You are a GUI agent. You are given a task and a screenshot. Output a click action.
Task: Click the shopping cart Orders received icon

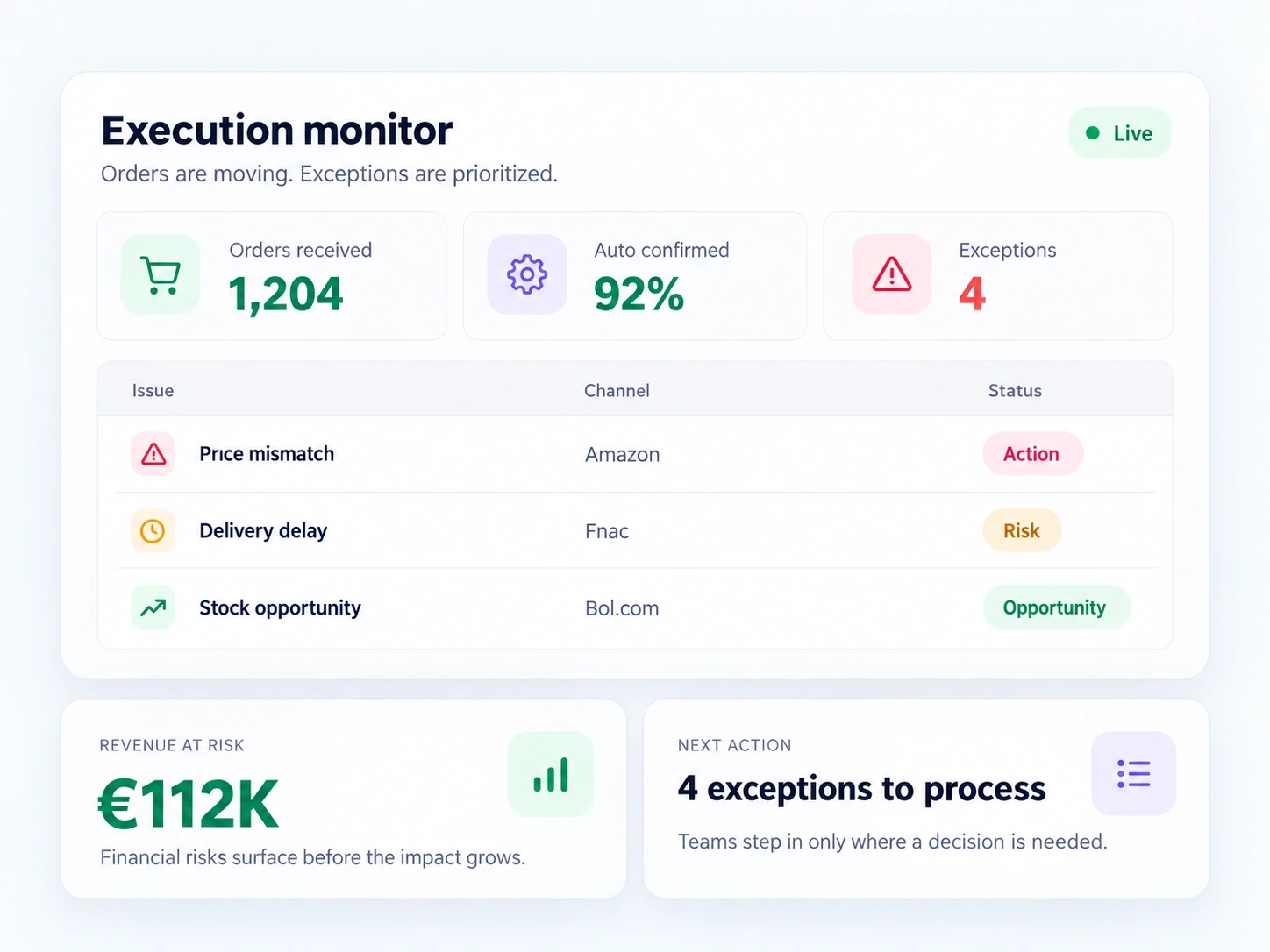pos(161,274)
